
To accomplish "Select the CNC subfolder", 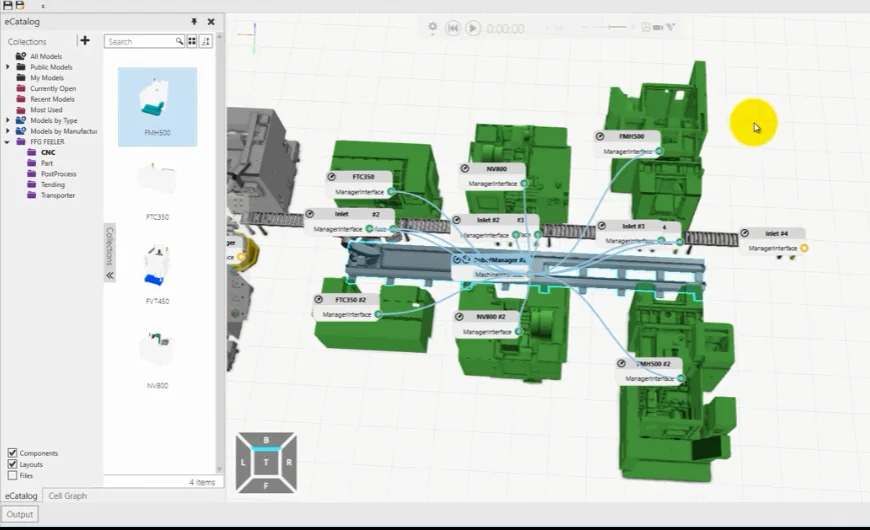I will (x=48, y=152).
